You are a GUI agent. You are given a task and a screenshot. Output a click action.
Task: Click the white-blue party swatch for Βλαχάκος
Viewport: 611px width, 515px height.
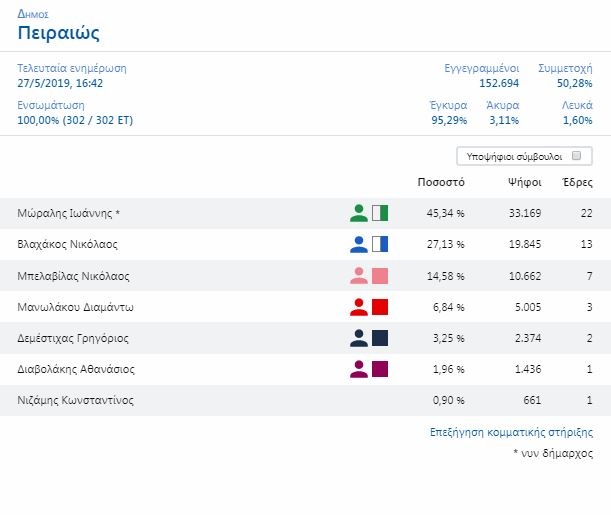(380, 244)
